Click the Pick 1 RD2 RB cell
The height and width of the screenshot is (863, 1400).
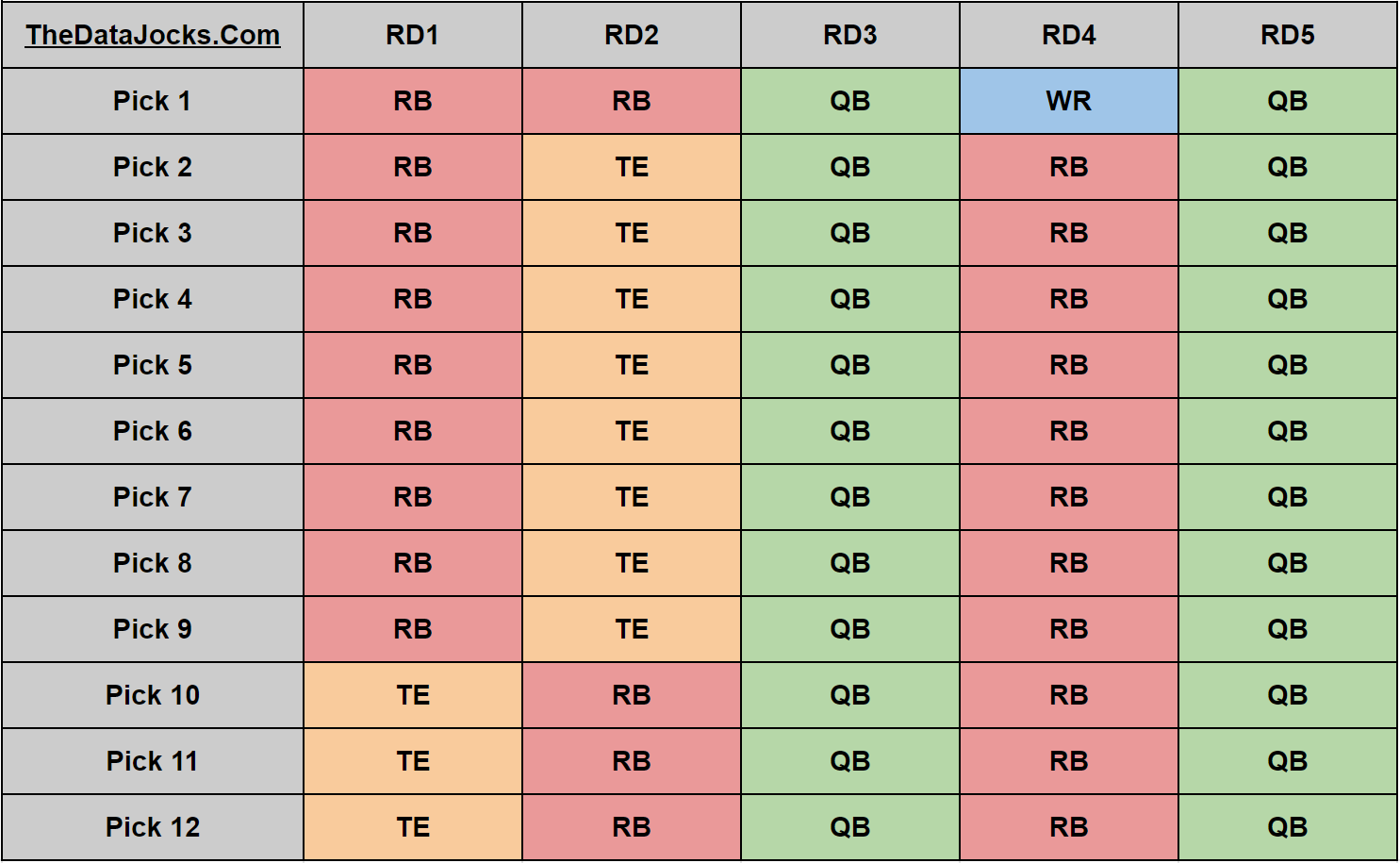click(632, 101)
